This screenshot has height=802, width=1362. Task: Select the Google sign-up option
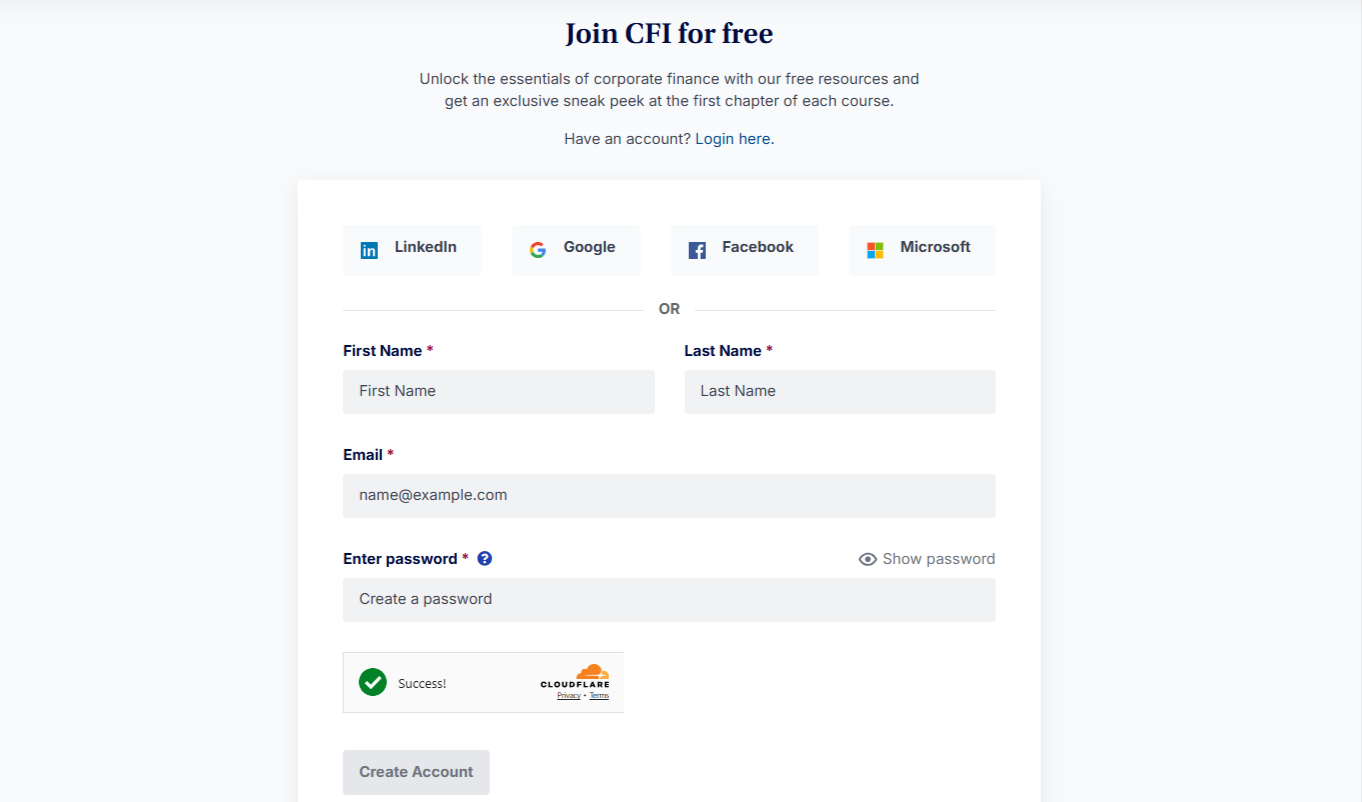click(x=538, y=250)
